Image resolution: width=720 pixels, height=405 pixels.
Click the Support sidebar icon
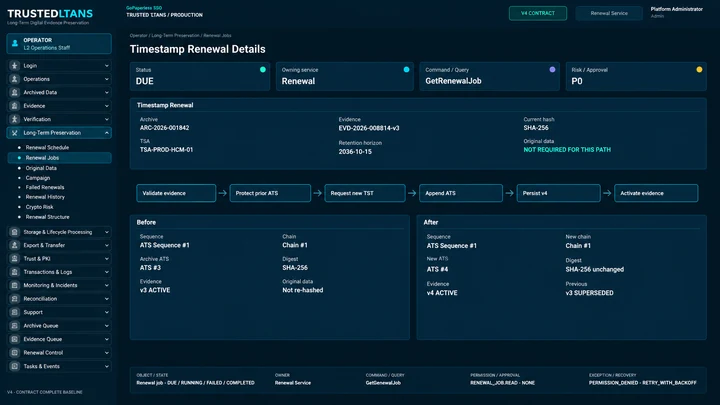(x=15, y=312)
